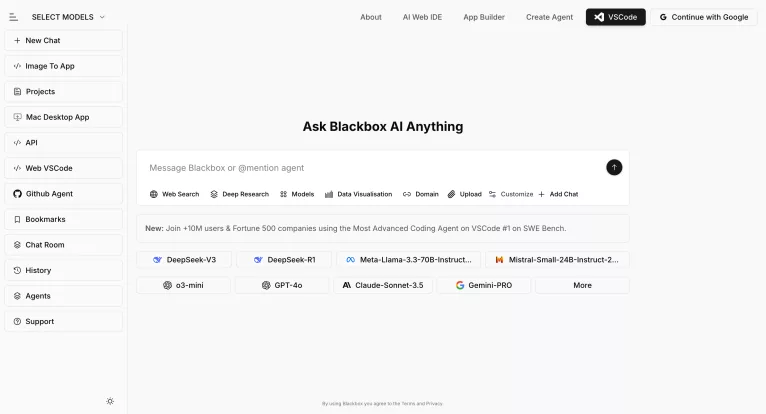Open Create Agent link
766x414 pixels.
(549, 17)
